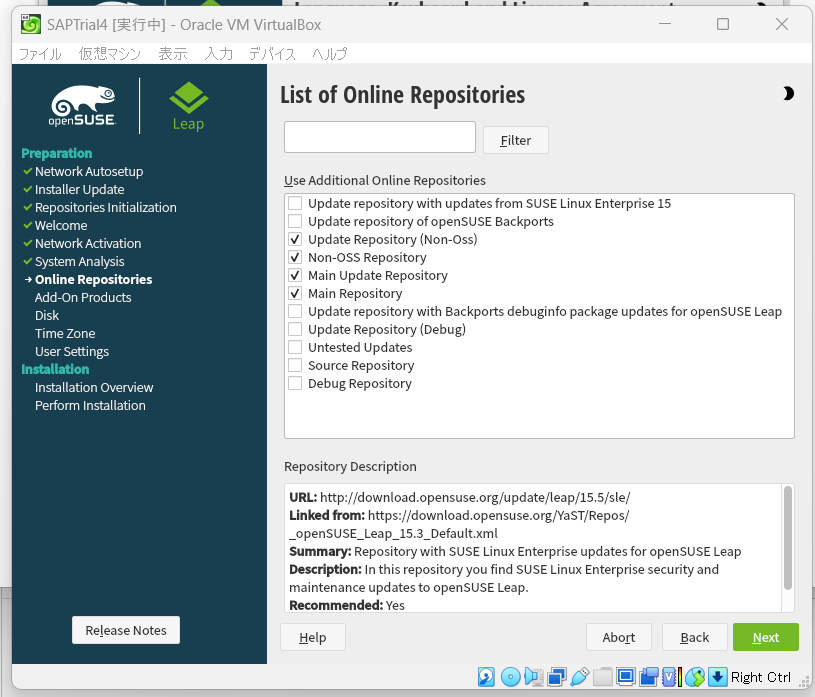815x697 pixels.
Task: Maximize the VirtualBox window
Action: [x=722, y=24]
